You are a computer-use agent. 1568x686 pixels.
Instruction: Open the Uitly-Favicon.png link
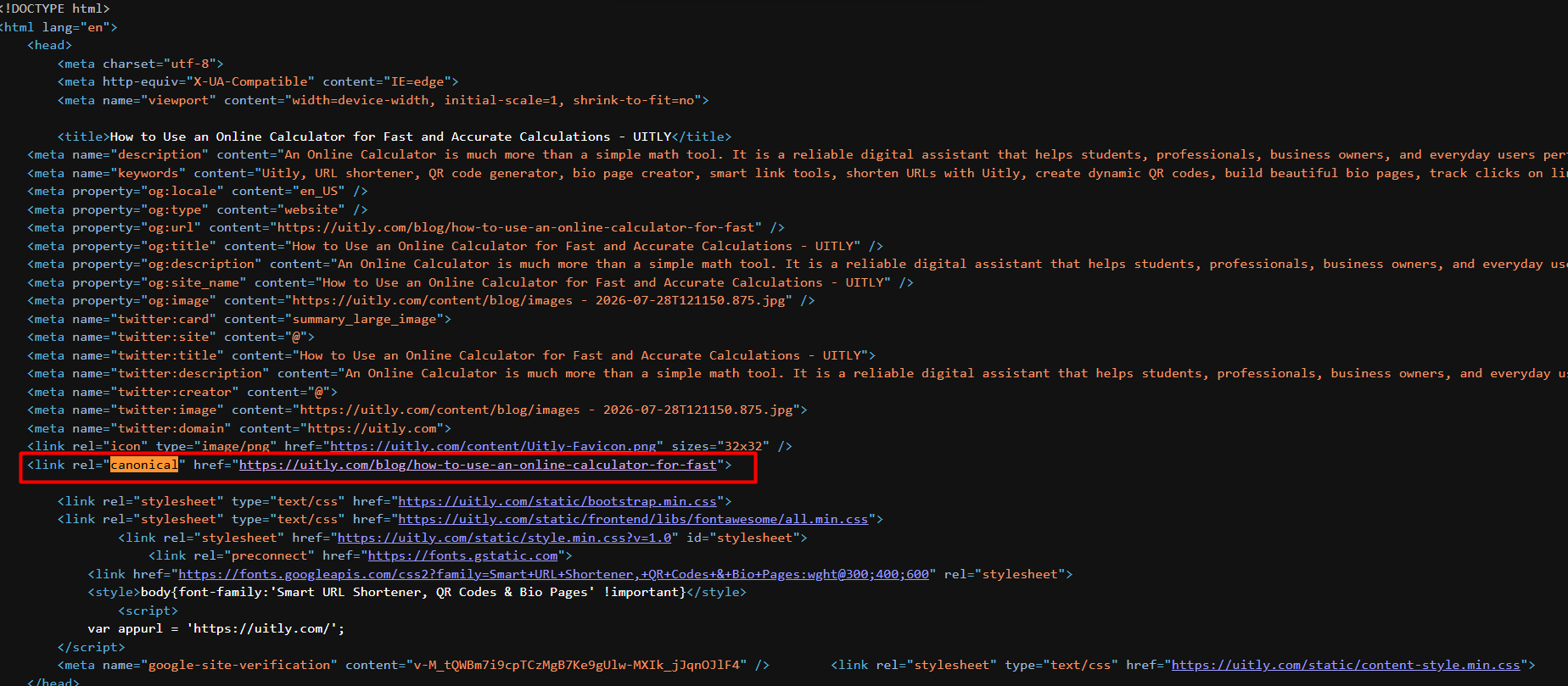493,446
